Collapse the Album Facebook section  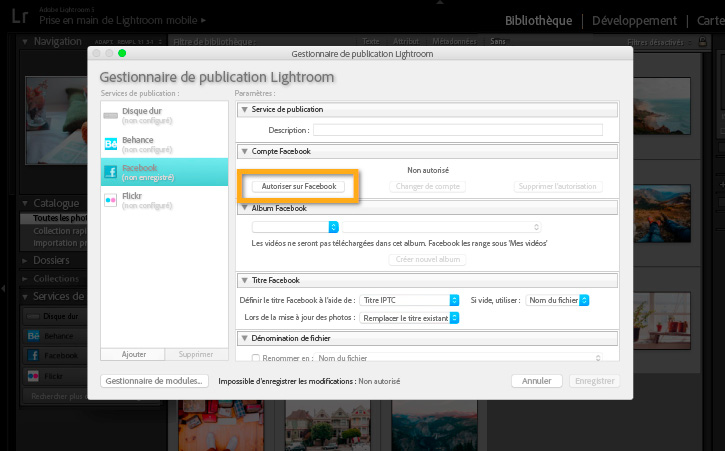click(245, 208)
